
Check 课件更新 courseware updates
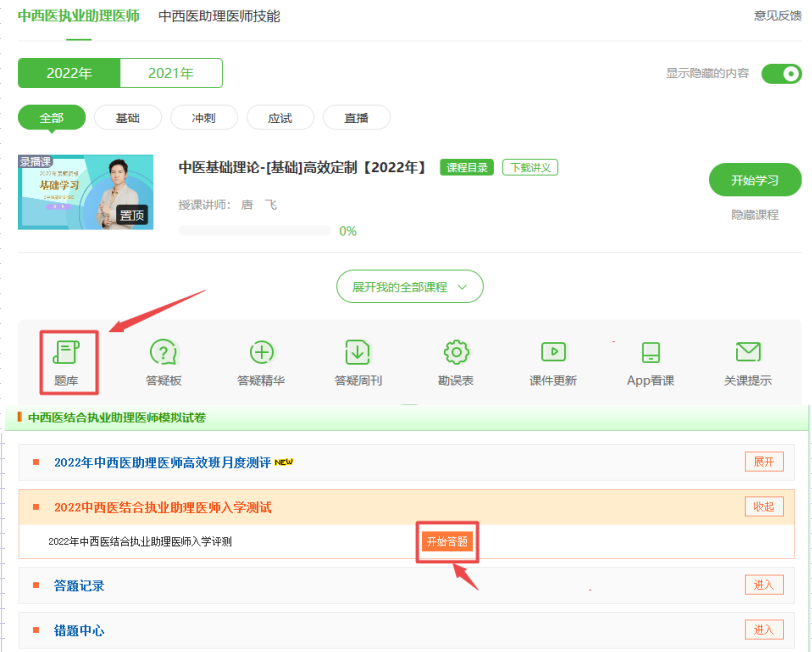(553, 362)
